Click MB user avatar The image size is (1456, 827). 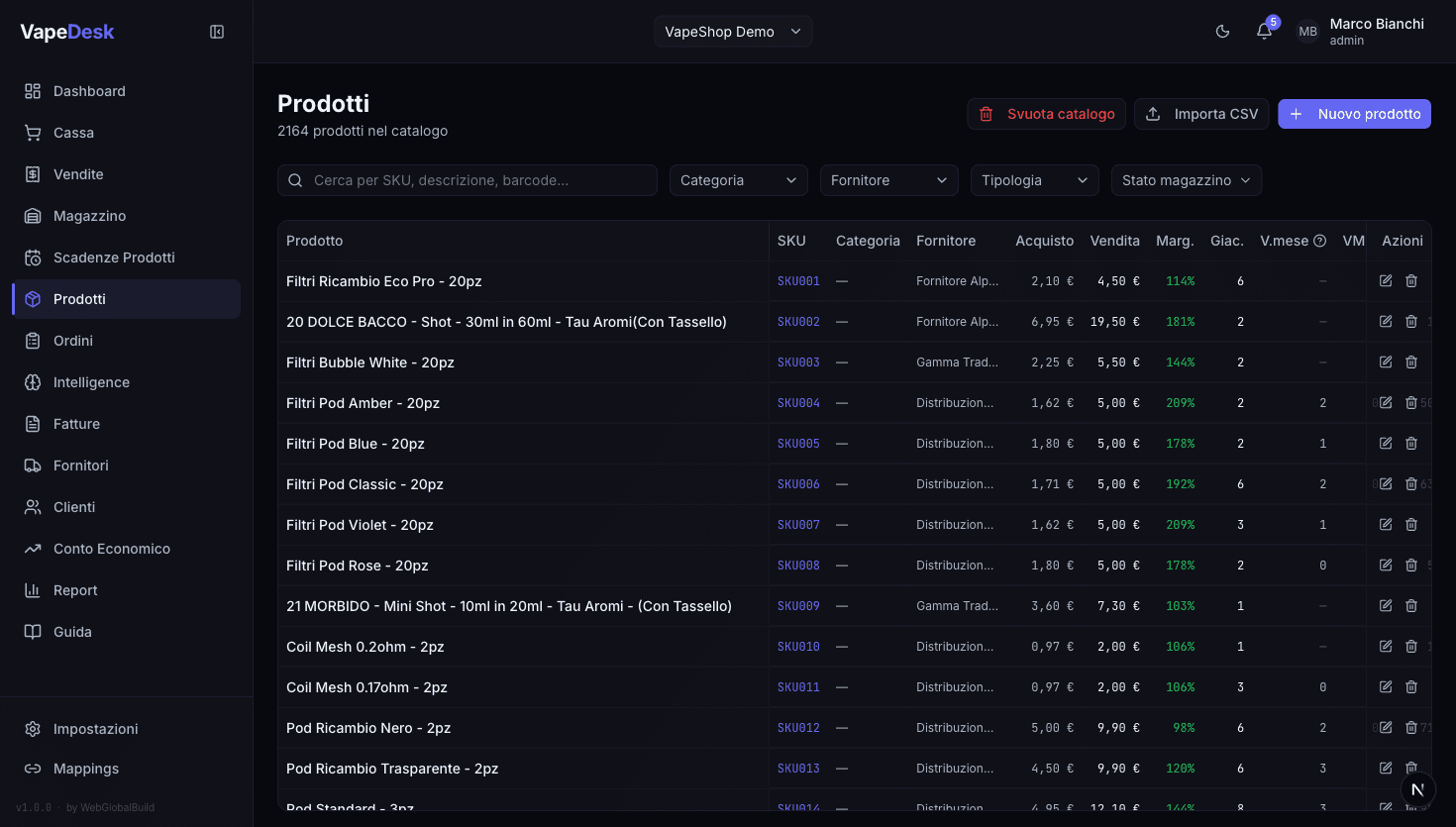[x=1307, y=32]
